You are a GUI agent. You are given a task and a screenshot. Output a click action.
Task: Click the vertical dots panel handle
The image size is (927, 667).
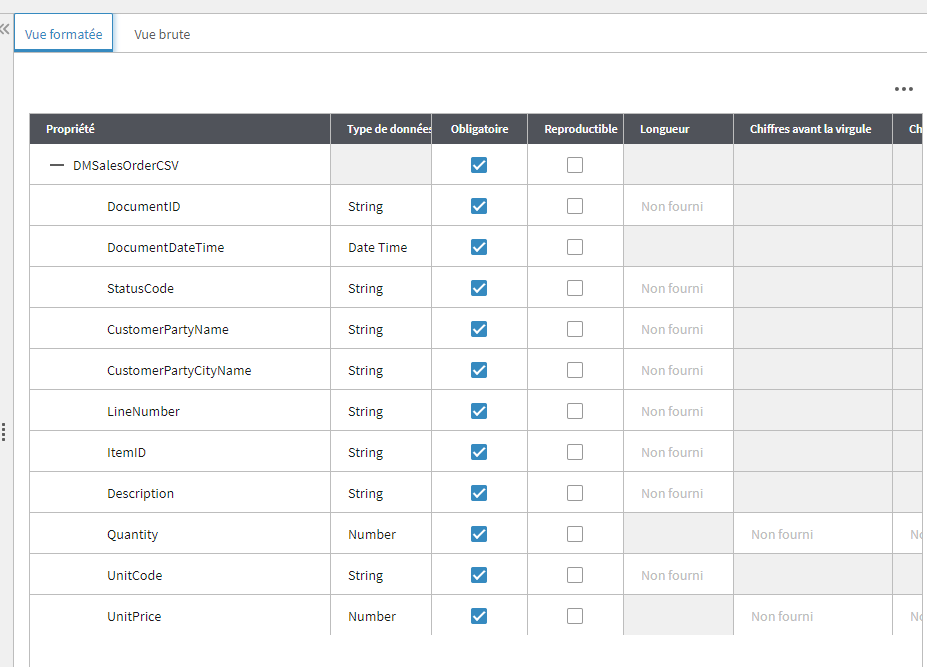tap(4, 432)
